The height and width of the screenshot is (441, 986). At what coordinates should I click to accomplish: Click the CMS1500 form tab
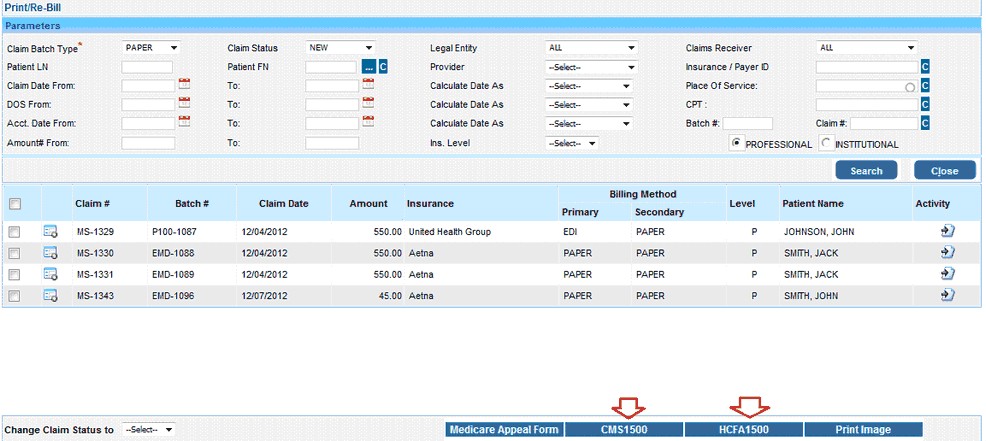point(624,430)
